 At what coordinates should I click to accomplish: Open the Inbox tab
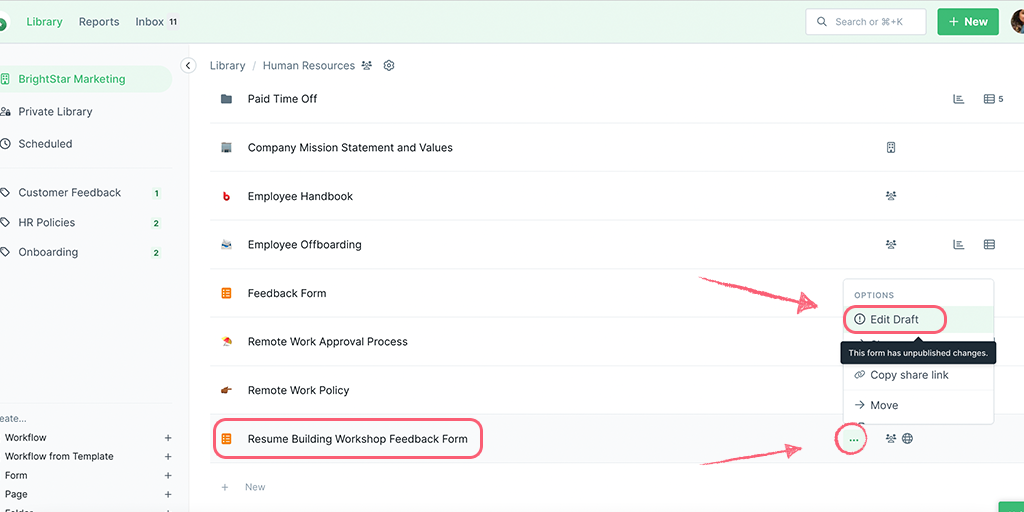tap(150, 22)
